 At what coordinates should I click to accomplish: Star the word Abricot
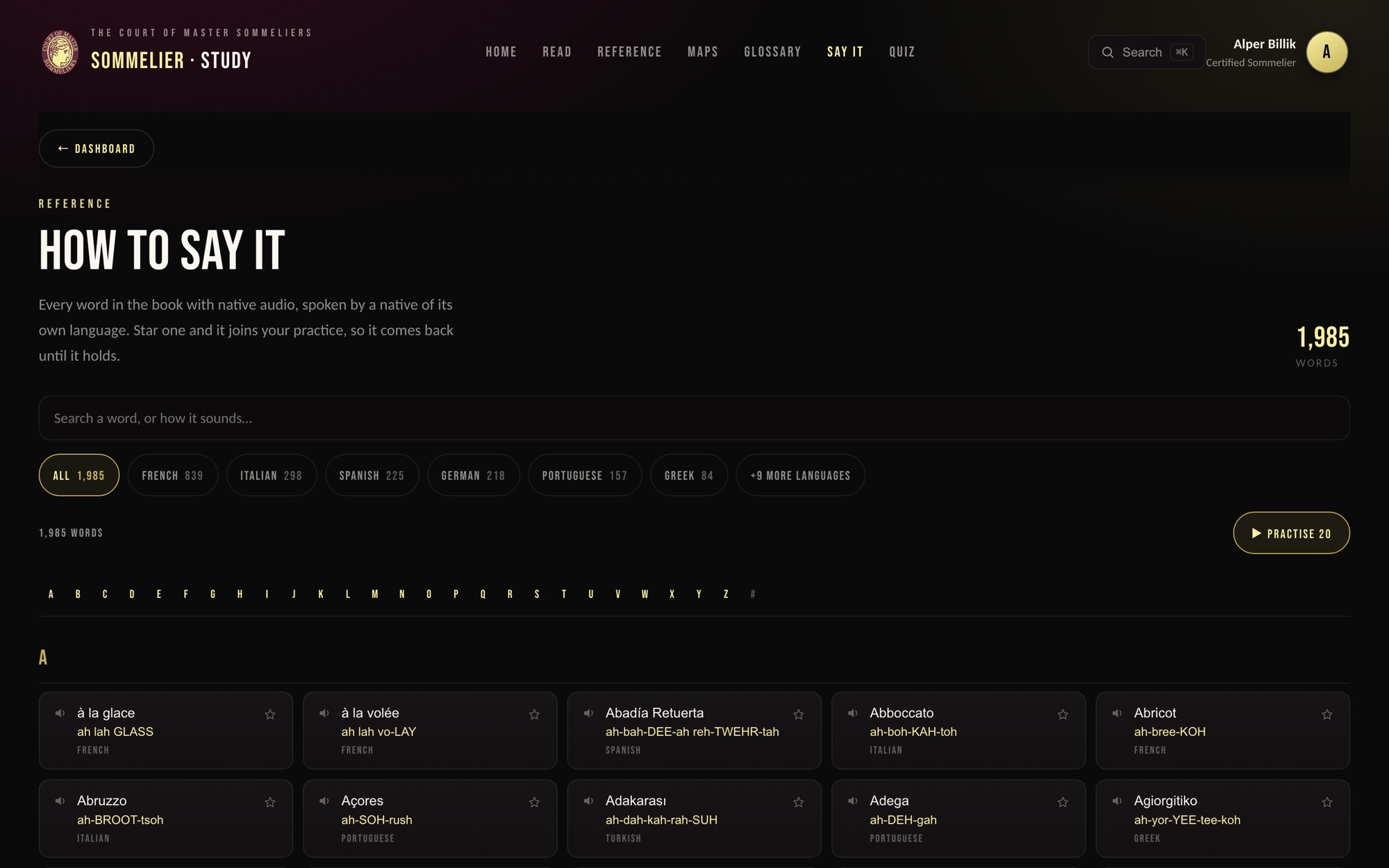pyautogui.click(x=1327, y=715)
